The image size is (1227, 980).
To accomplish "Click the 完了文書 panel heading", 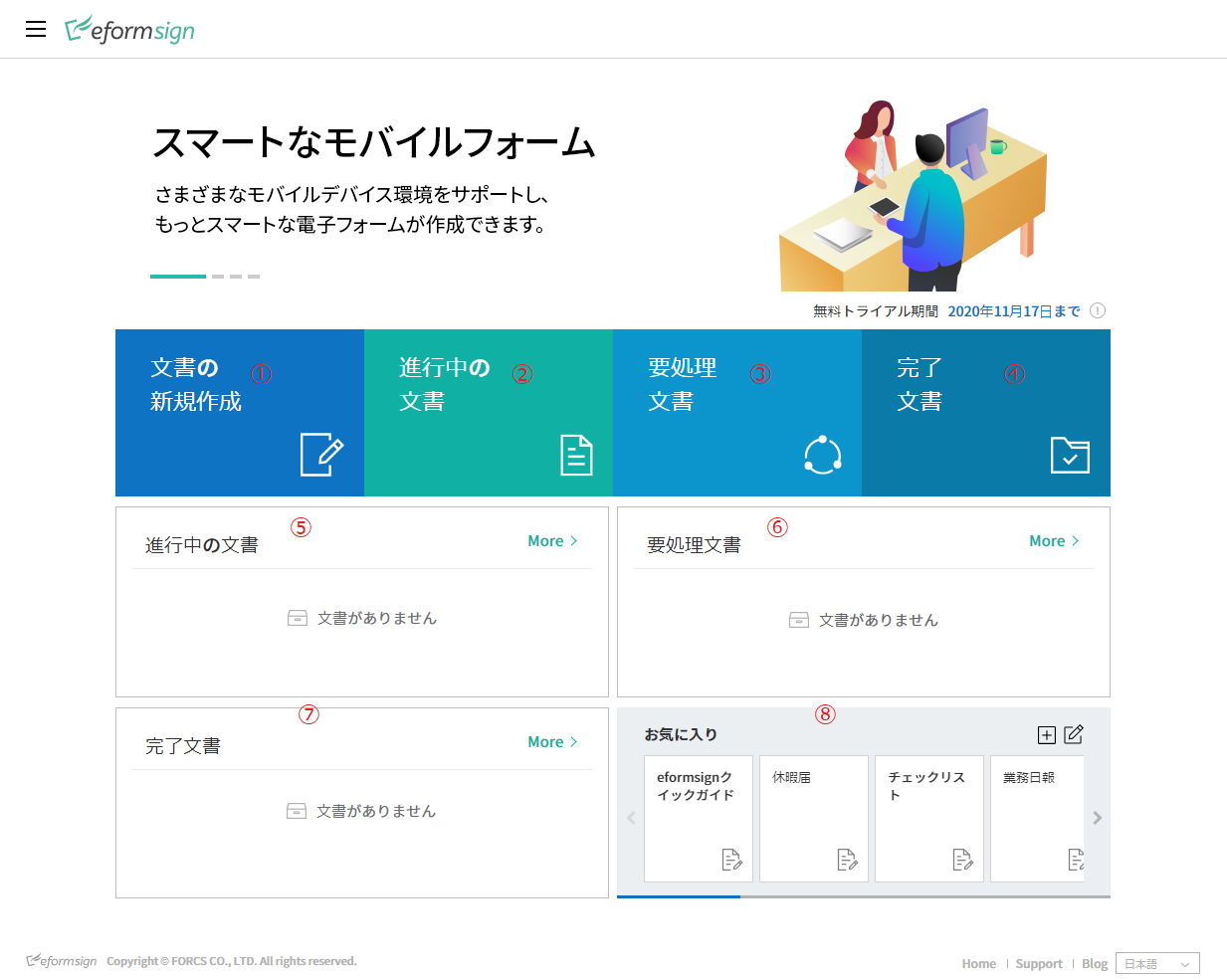I will pyautogui.click(x=183, y=746).
